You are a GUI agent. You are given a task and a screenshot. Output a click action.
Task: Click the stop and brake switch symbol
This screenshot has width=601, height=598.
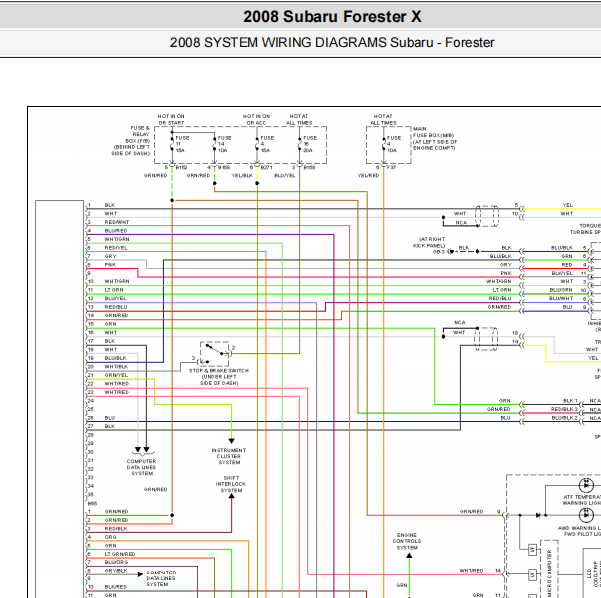coord(215,353)
